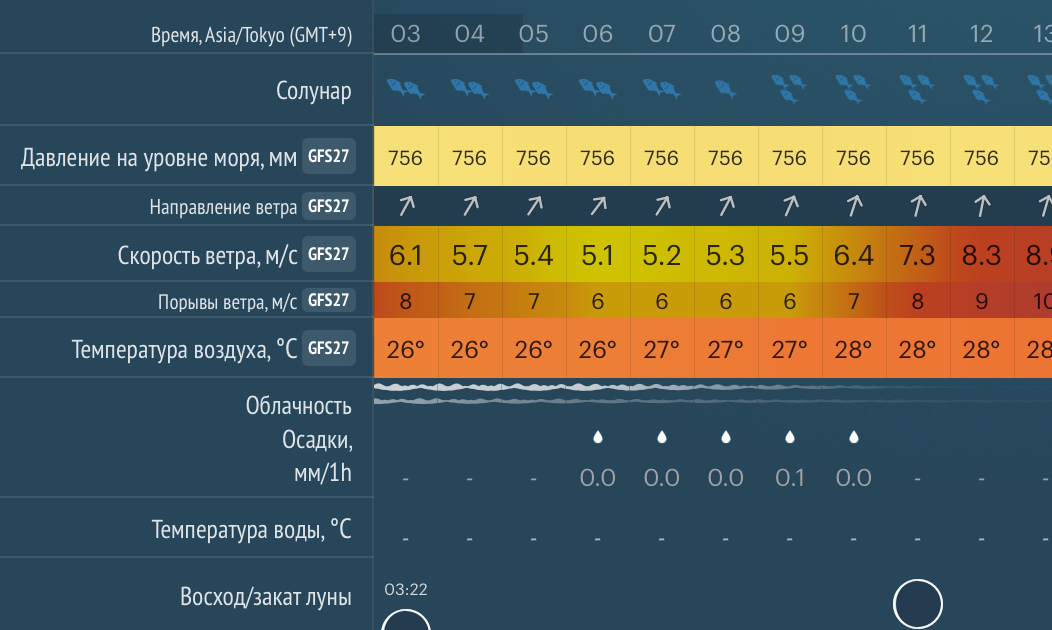Click the 8.3 wind speed colored cell
Image resolution: width=1052 pixels, height=630 pixels.
(982, 254)
